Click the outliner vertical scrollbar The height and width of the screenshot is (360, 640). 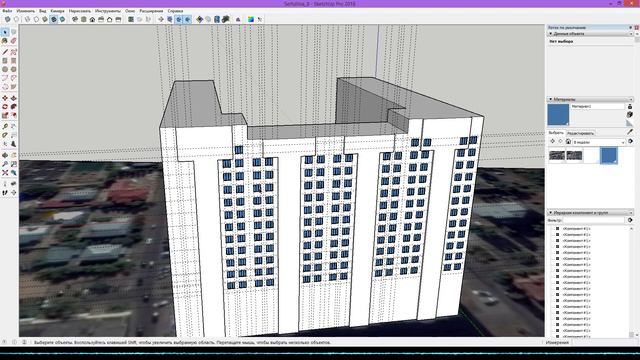[x=631, y=282]
